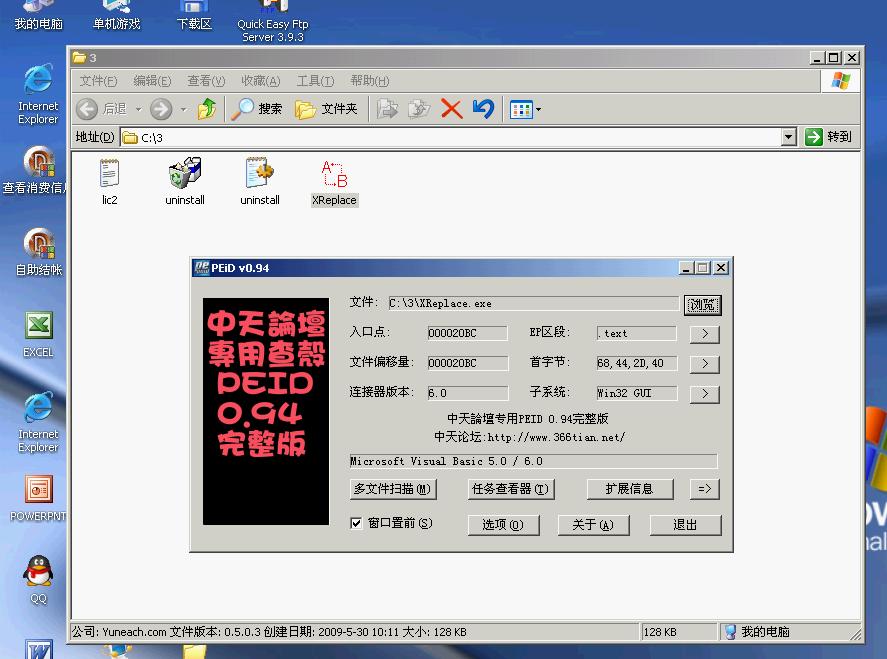Open the 工具 menu

click(313, 81)
